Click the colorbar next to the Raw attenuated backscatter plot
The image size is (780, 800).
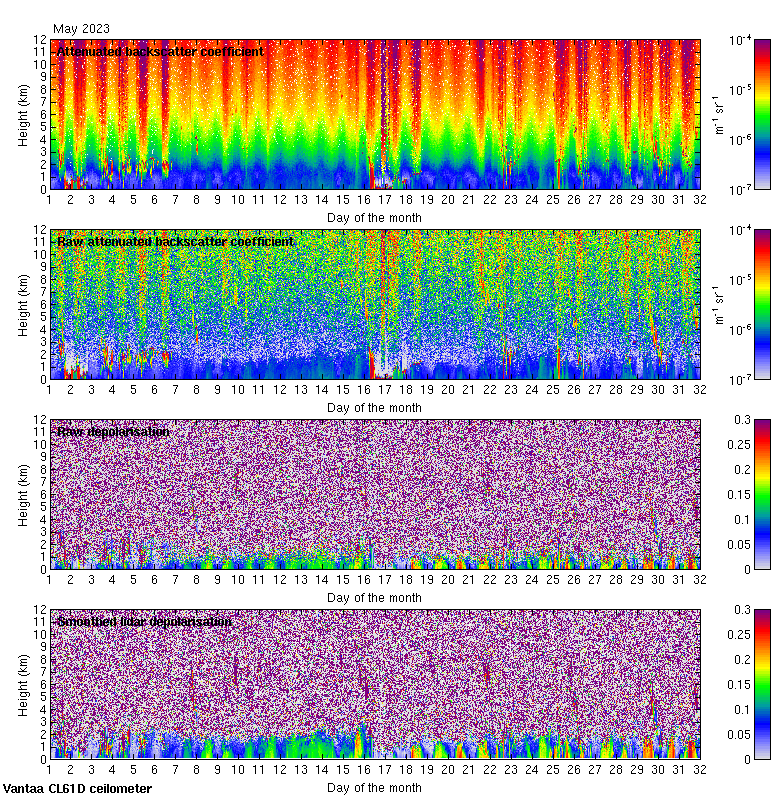[x=762, y=304]
